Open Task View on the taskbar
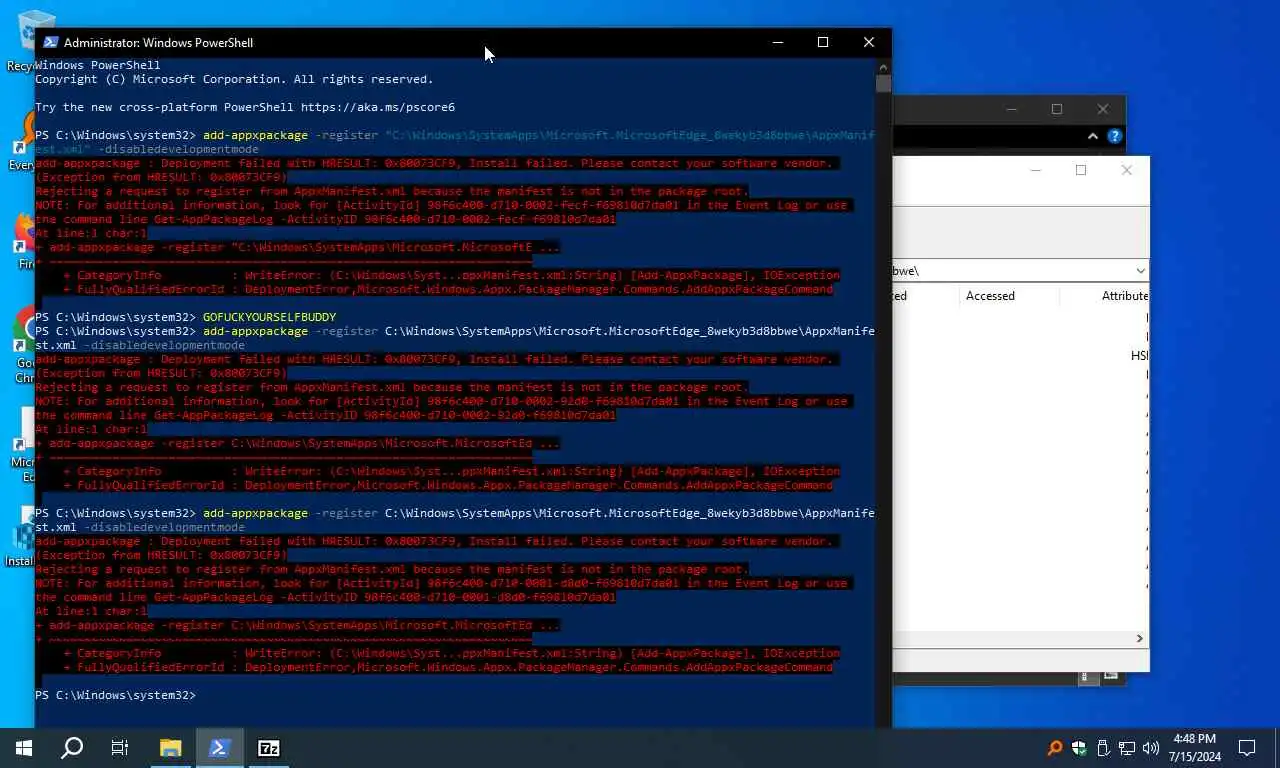 coord(120,747)
